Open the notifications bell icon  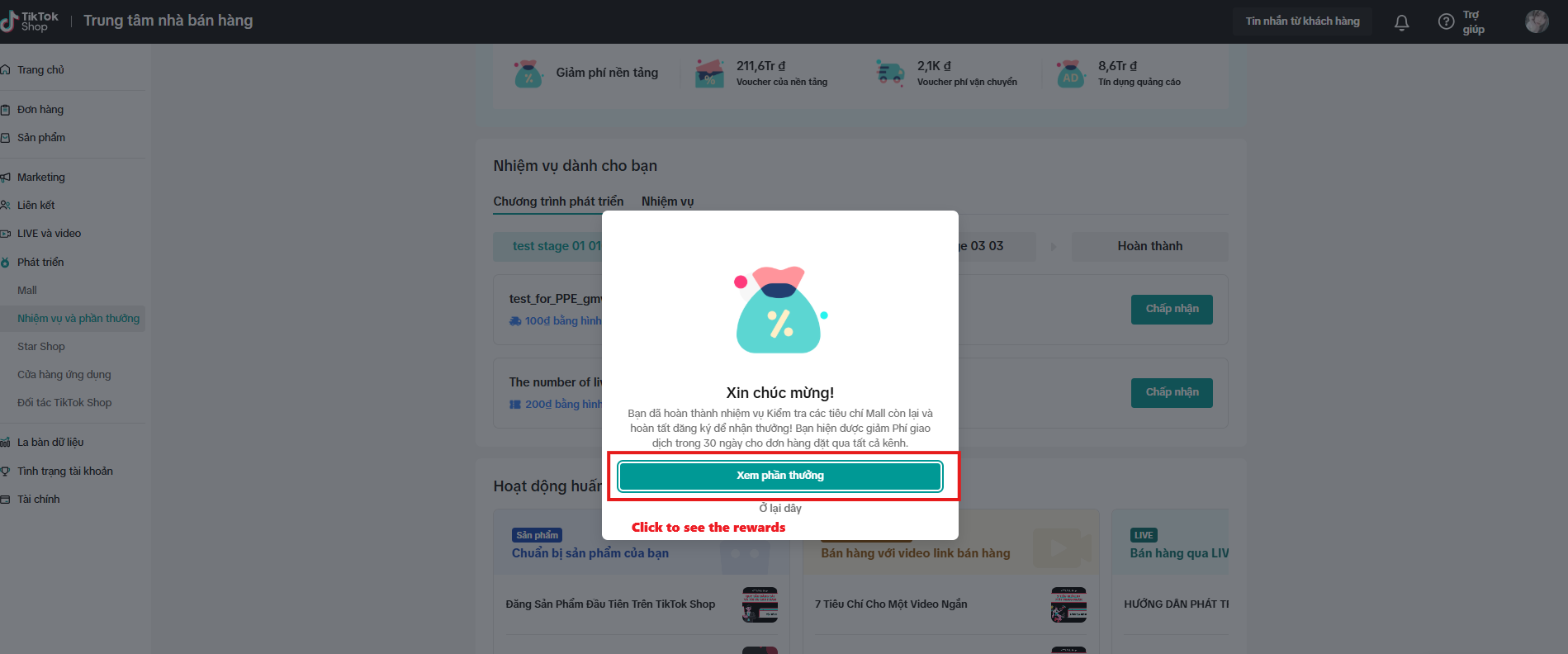coord(1401,22)
